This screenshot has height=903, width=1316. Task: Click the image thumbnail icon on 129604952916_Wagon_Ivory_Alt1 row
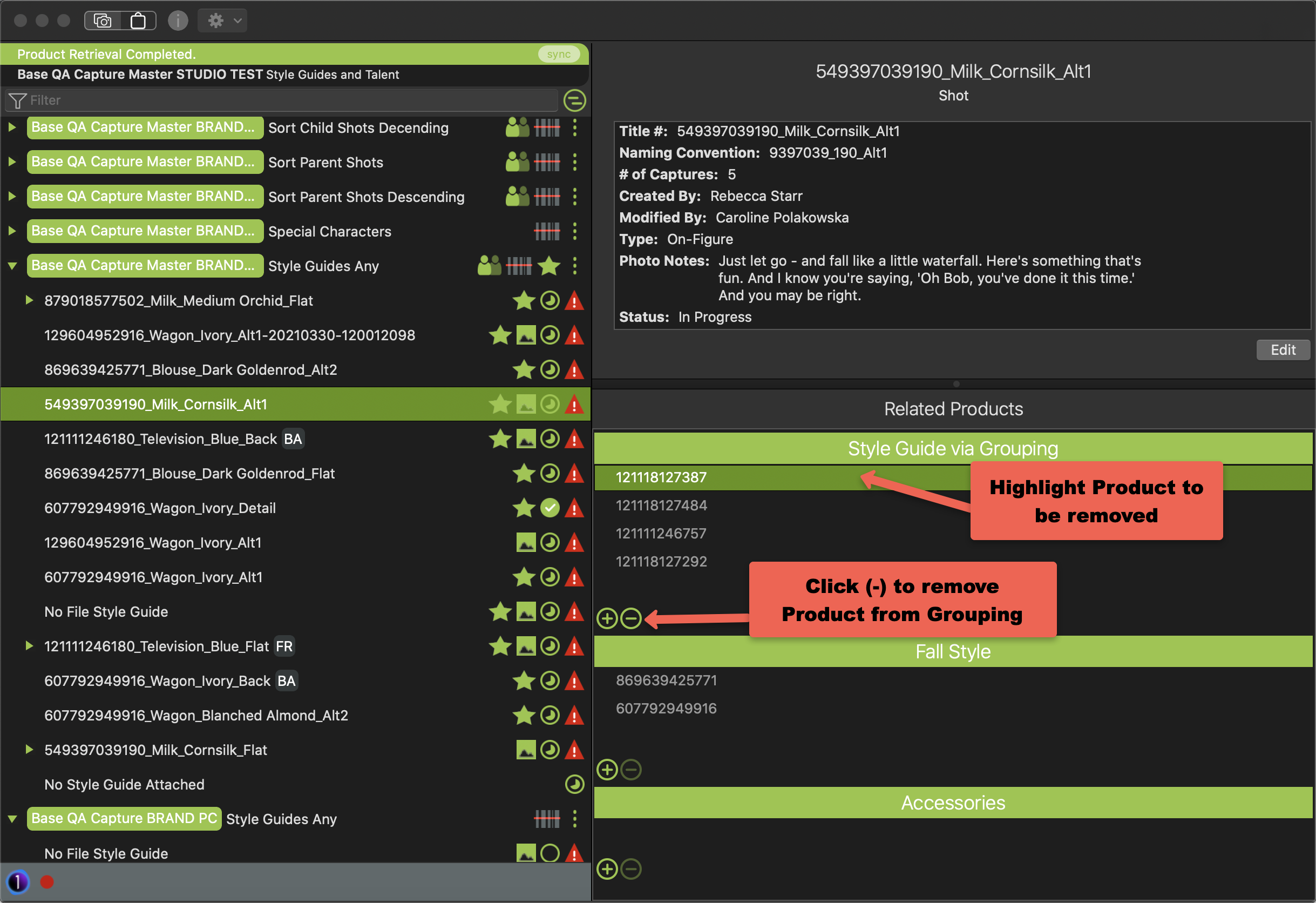click(x=526, y=543)
